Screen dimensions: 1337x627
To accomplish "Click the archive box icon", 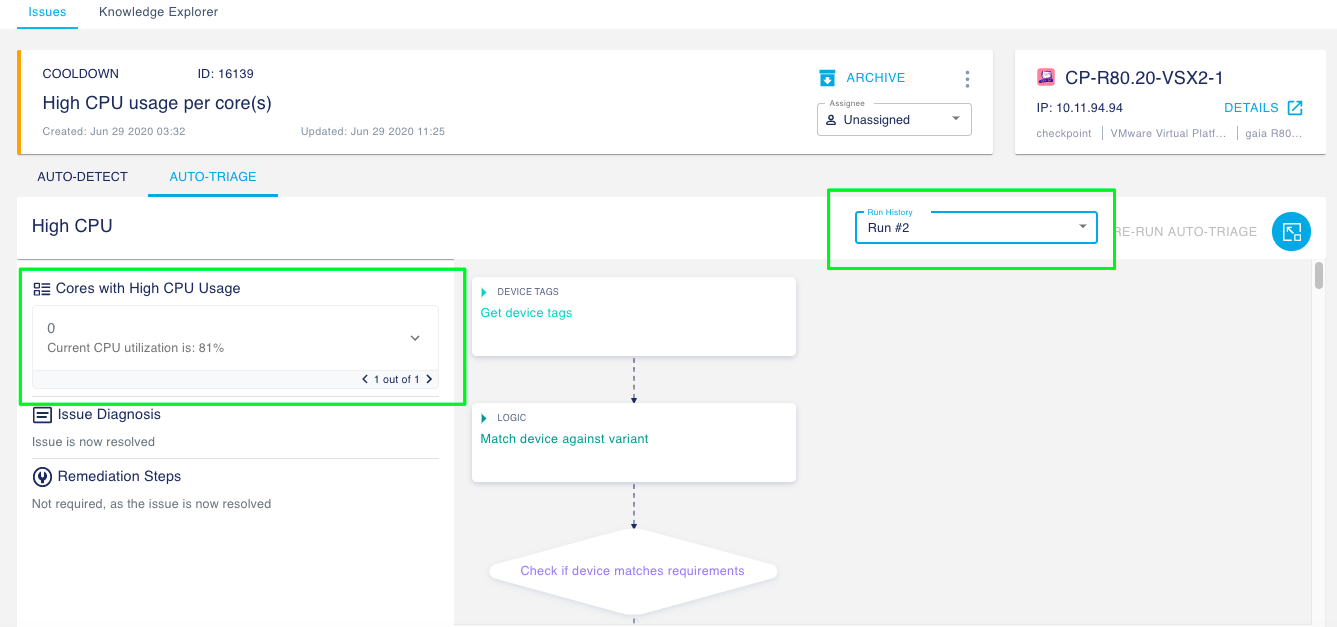I will coord(827,78).
